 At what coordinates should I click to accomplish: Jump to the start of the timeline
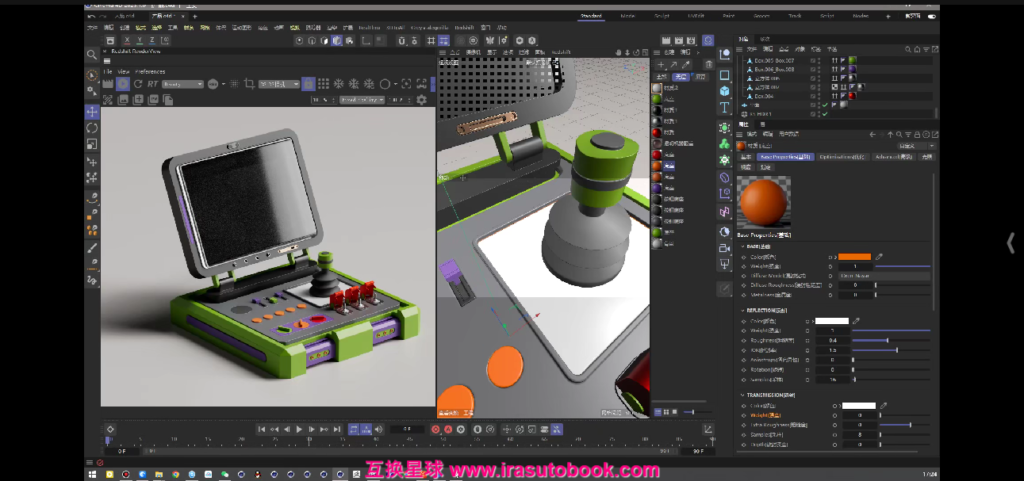[262, 429]
